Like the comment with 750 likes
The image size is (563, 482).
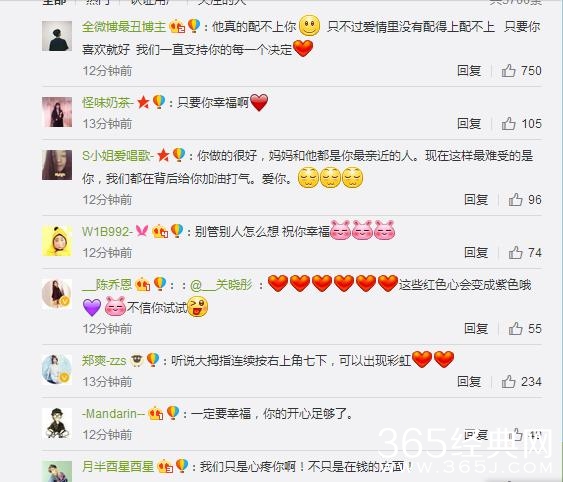(508, 71)
